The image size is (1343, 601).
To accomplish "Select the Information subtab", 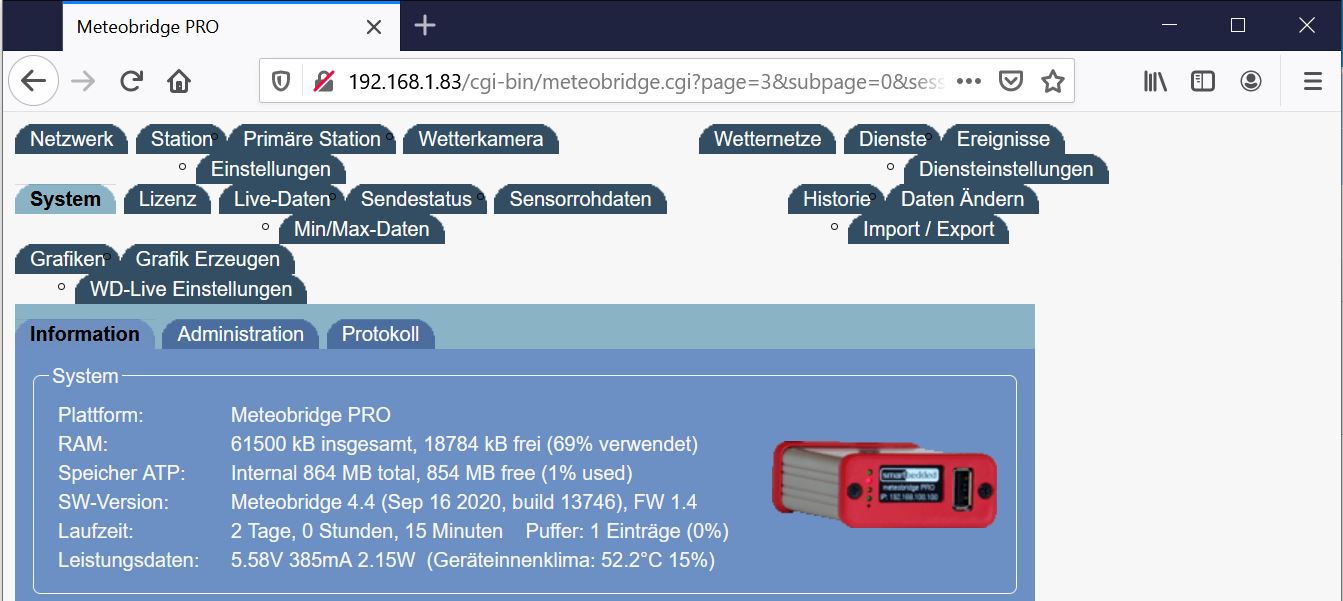I will pos(85,334).
